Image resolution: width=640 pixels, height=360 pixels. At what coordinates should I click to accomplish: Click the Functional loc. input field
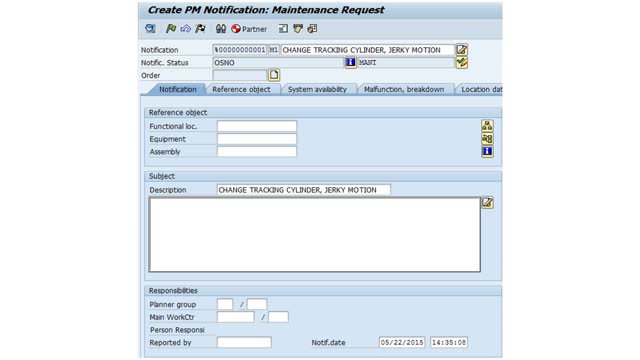coord(257,126)
